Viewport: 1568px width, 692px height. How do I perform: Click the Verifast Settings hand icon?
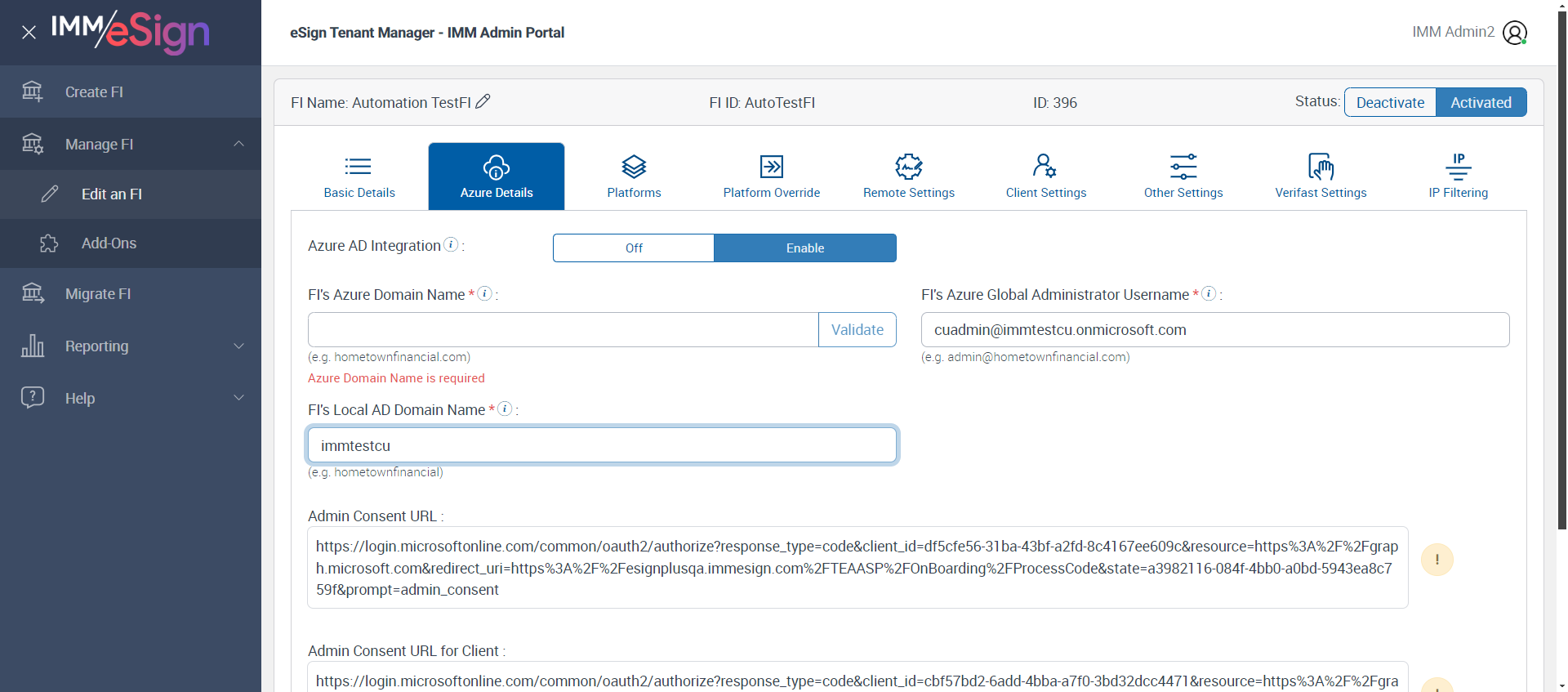point(1321,167)
